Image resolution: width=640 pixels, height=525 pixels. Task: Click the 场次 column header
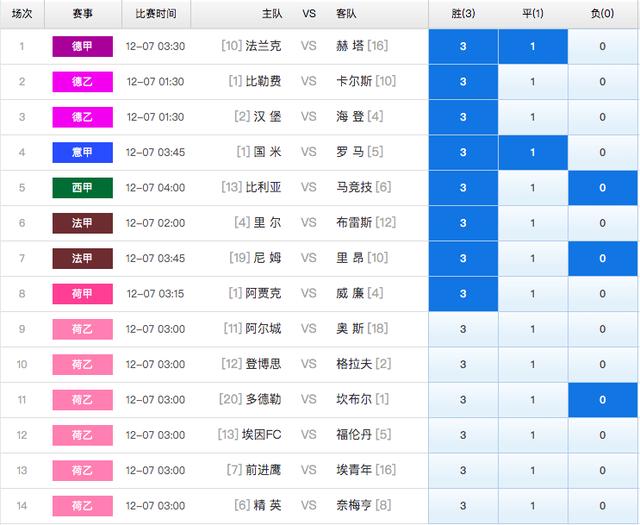click(x=22, y=14)
